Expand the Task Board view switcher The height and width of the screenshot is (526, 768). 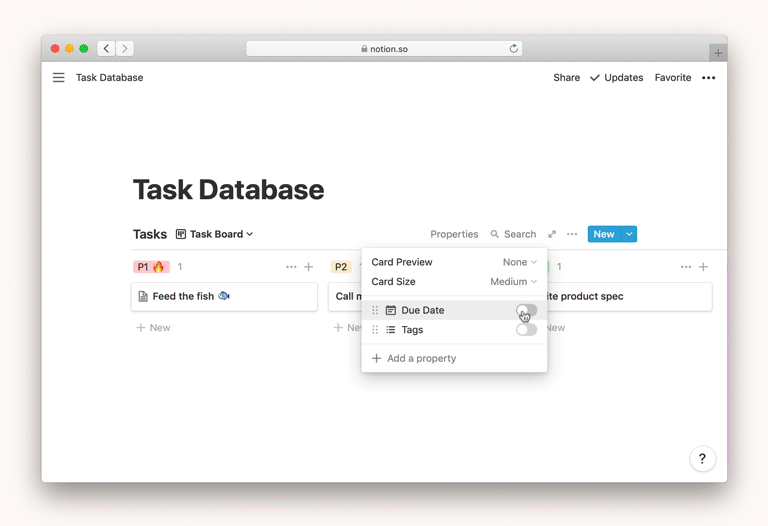pyautogui.click(x=214, y=234)
